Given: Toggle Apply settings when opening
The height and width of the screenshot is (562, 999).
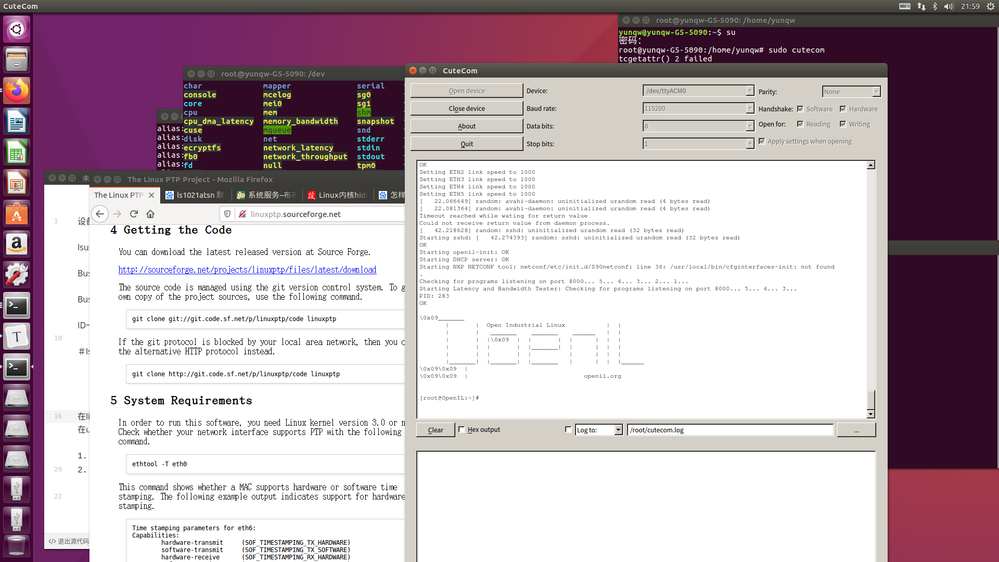Looking at the screenshot, I should pos(761,141).
